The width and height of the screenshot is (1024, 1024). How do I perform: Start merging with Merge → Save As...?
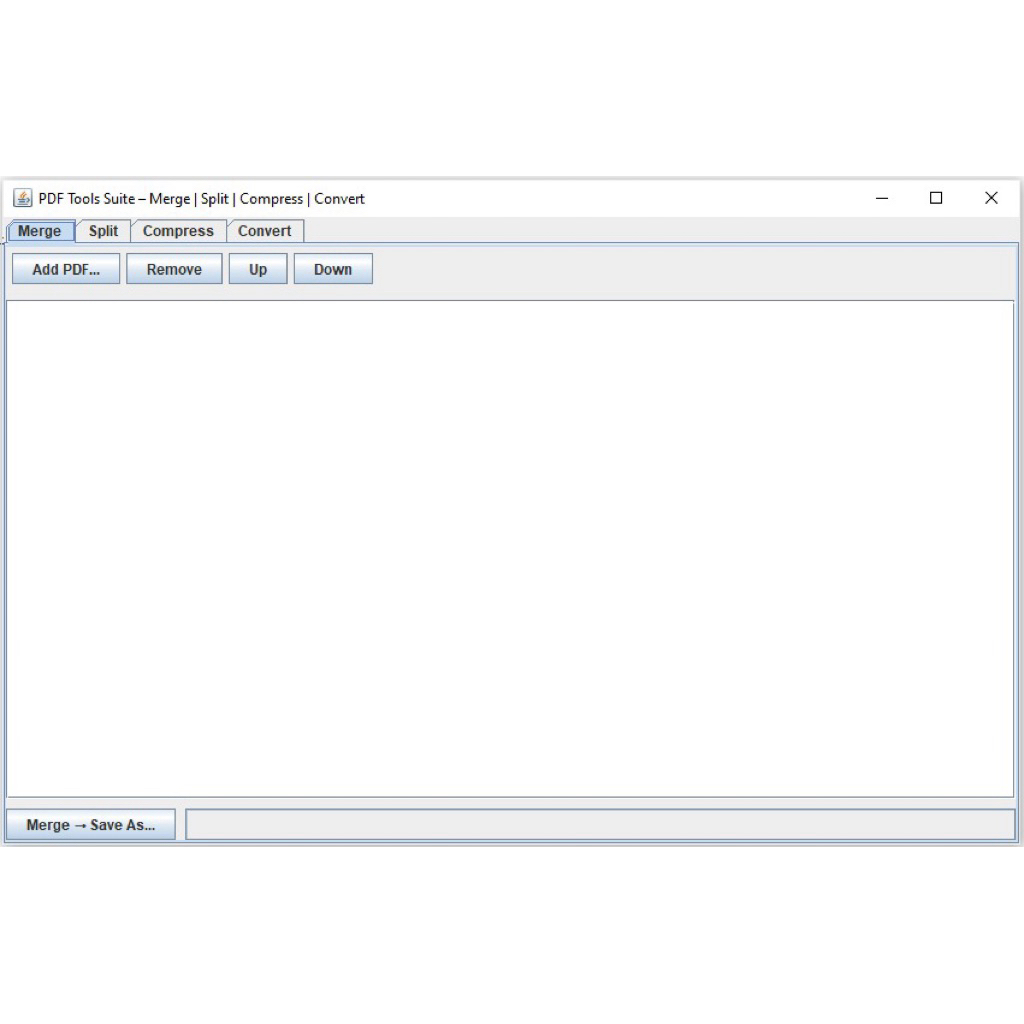[90, 824]
